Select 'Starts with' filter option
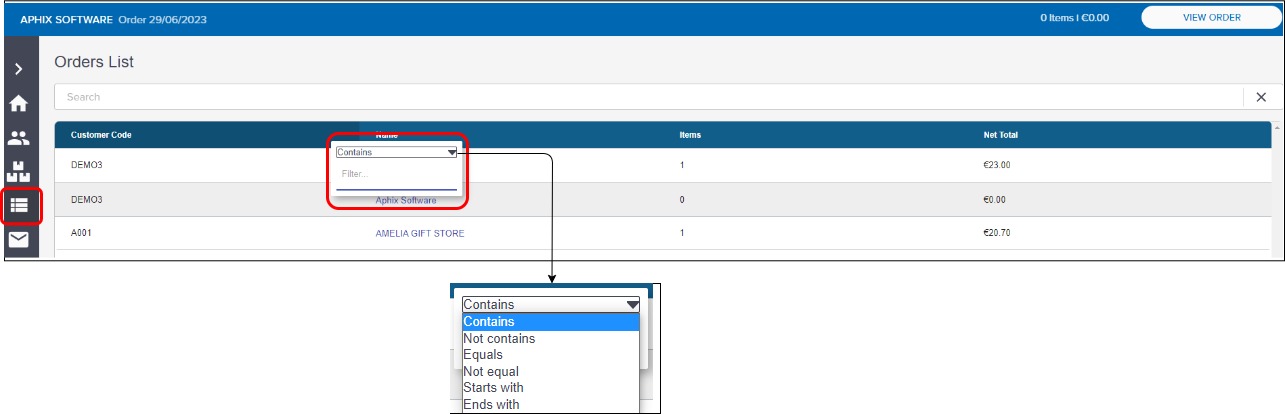Image resolution: width=1285 pixels, height=414 pixels. click(x=493, y=388)
